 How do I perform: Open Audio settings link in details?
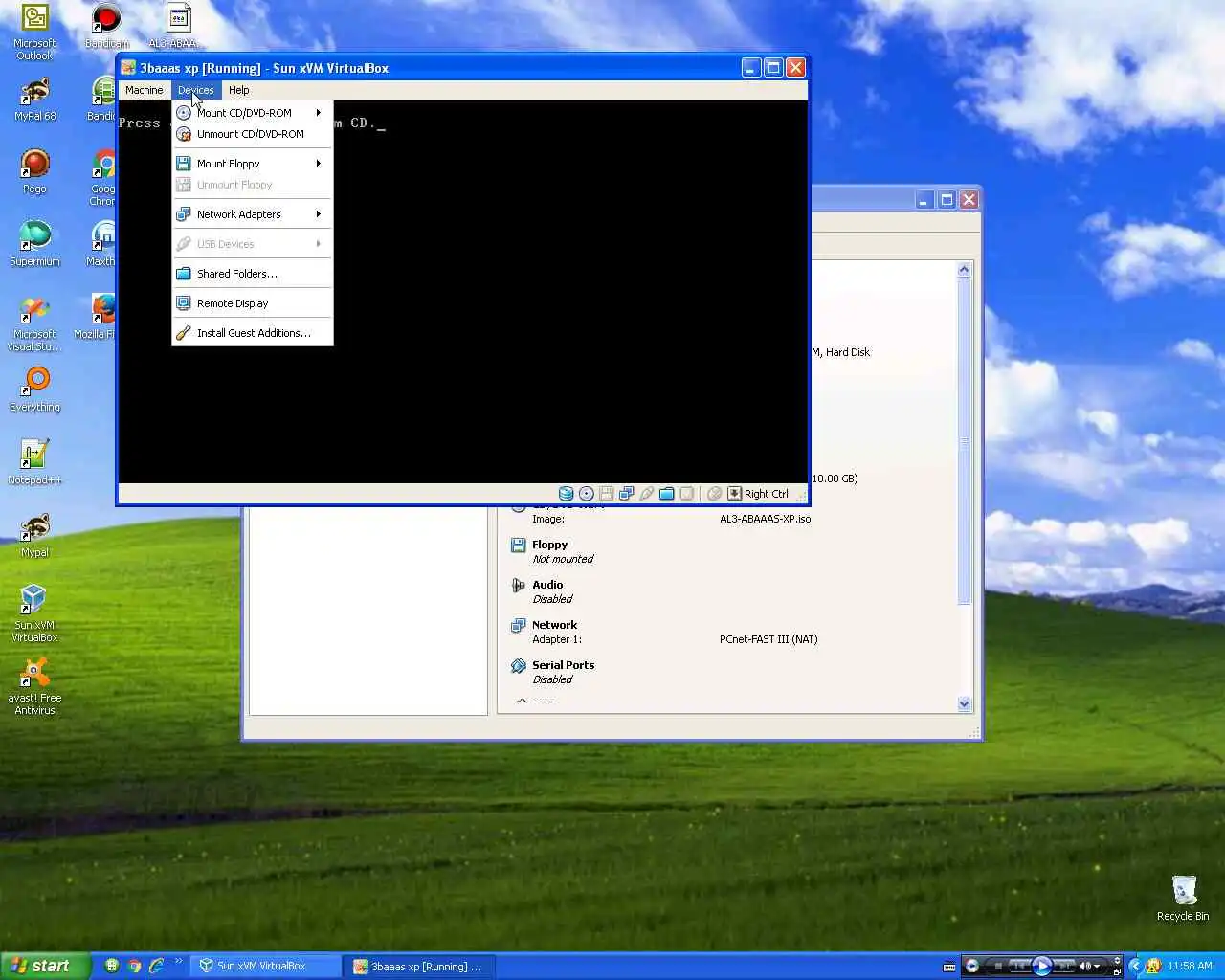tap(547, 585)
